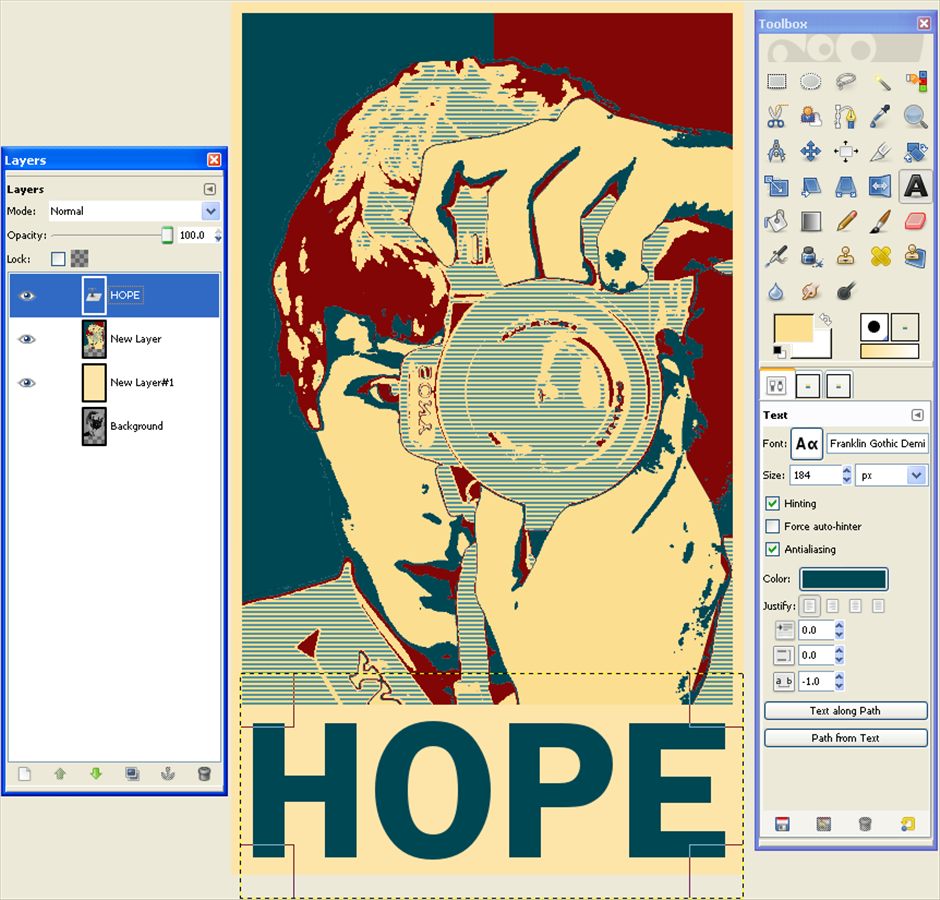Image resolution: width=940 pixels, height=900 pixels.
Task: Select the Flip tool
Action: pos(881,186)
